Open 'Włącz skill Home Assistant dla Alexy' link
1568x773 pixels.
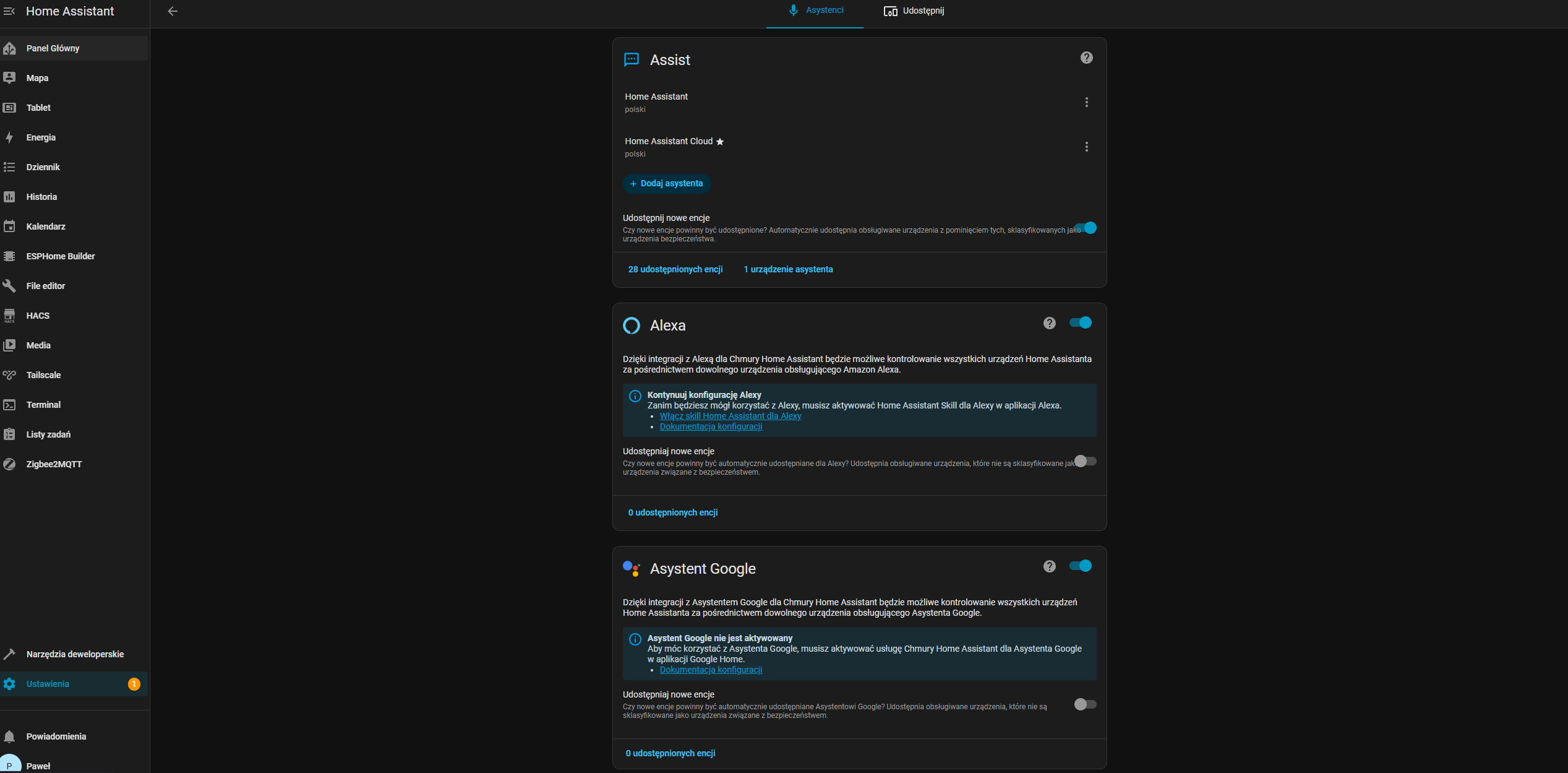730,416
